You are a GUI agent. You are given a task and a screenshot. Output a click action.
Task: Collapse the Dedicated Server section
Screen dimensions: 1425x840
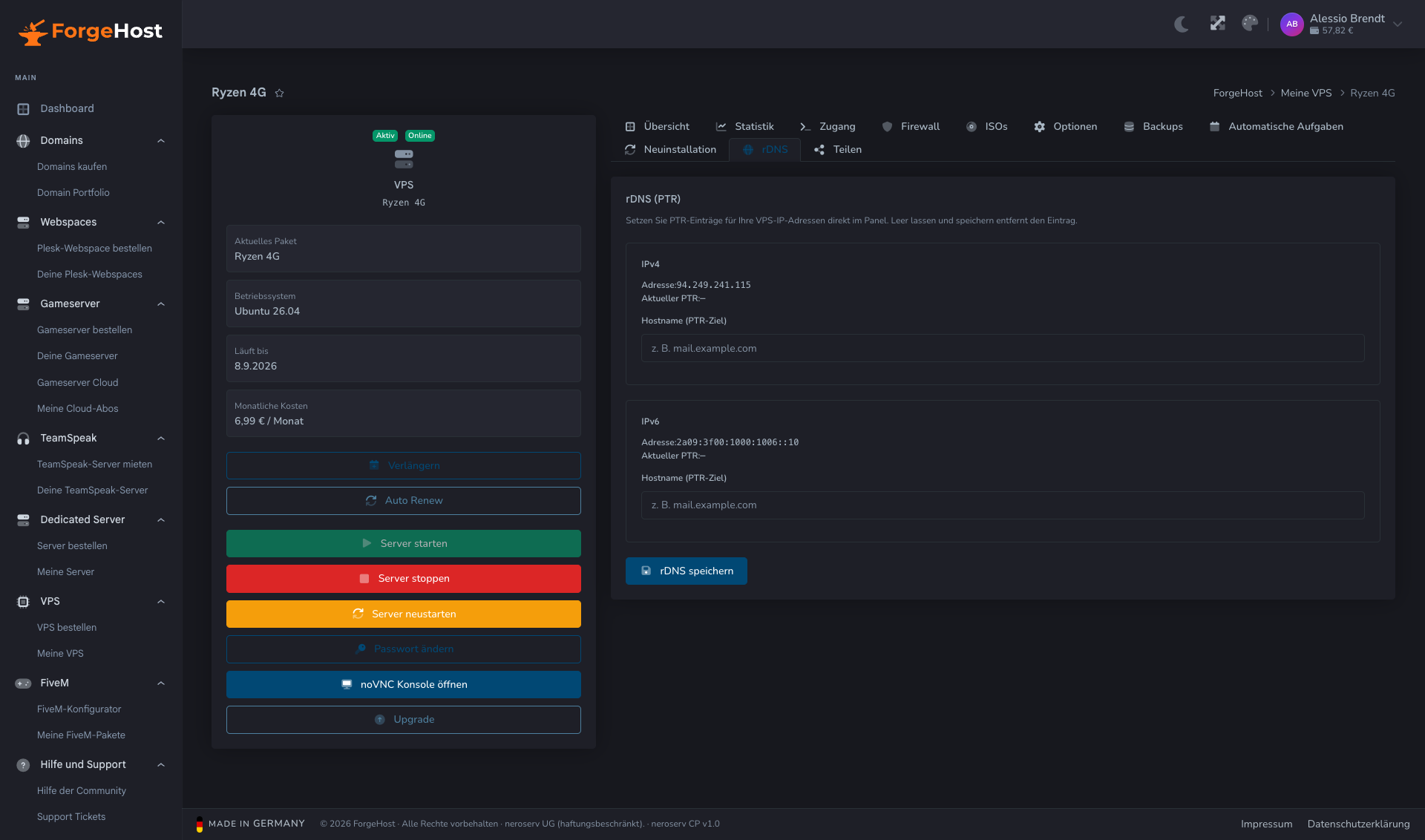161,520
